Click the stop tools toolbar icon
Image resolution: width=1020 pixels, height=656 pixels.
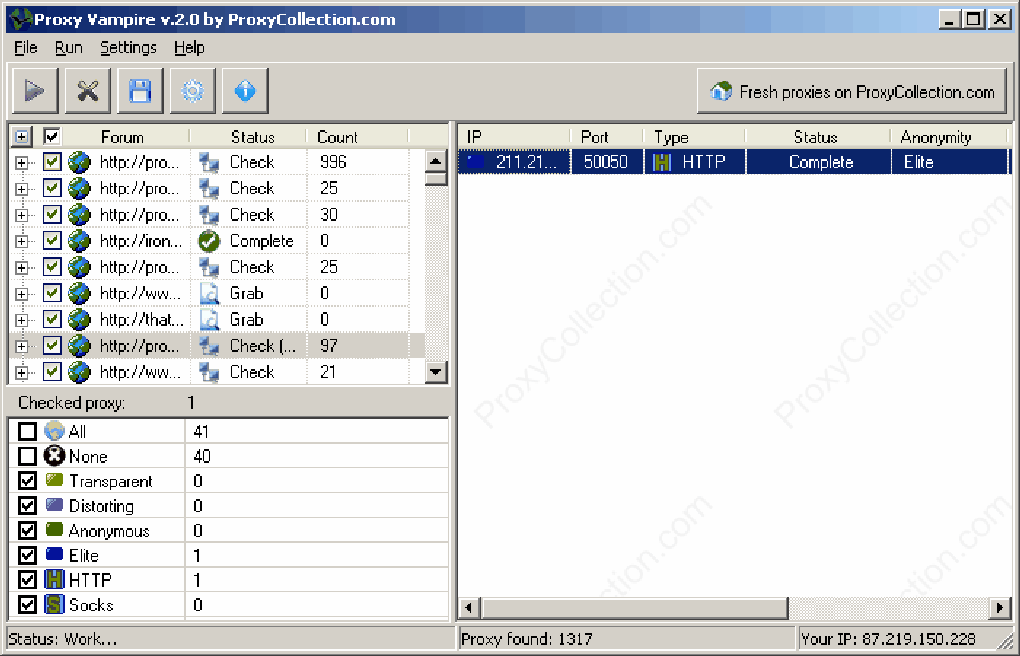[x=88, y=90]
